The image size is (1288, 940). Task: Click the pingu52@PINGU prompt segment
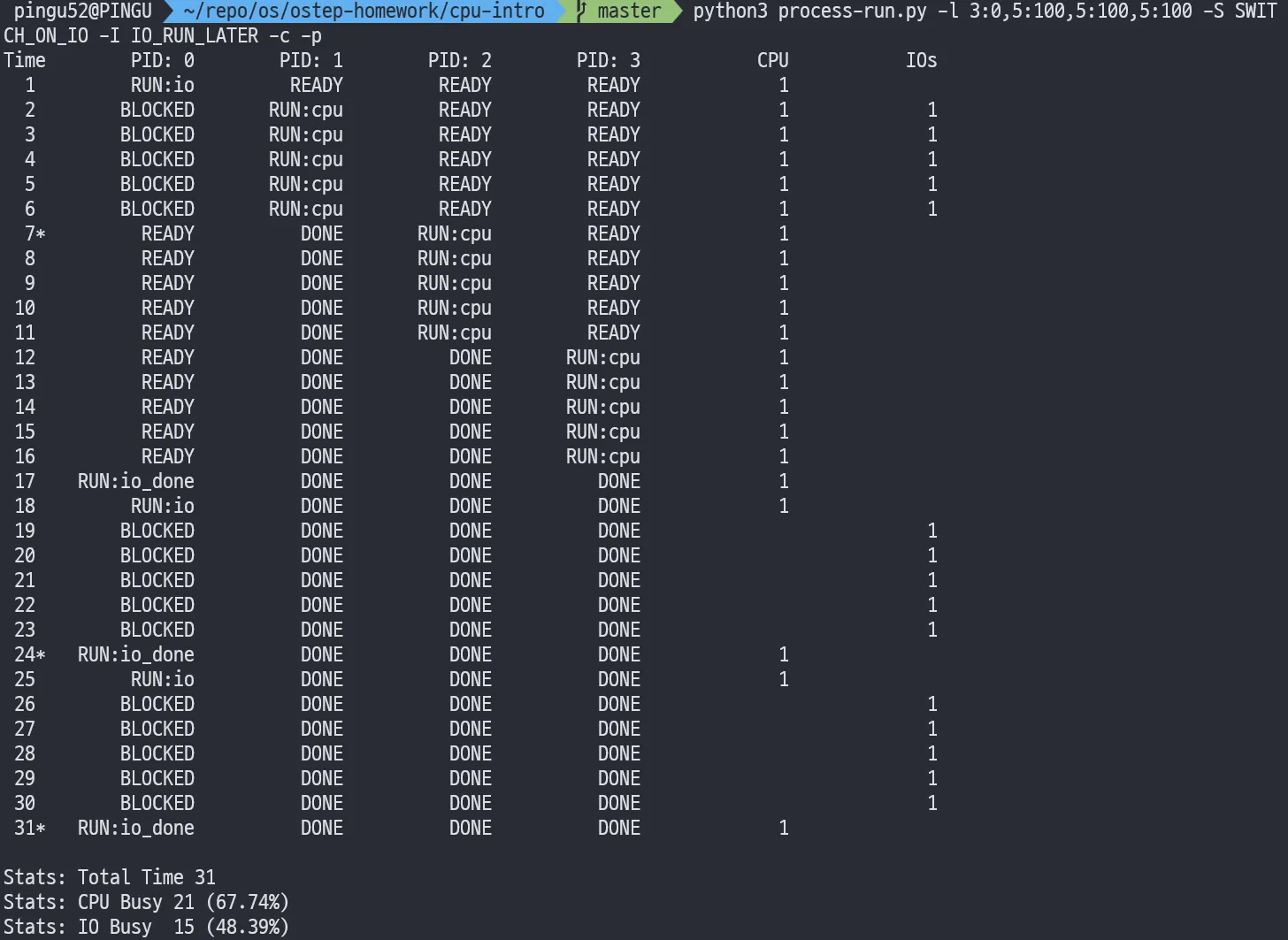[83, 11]
